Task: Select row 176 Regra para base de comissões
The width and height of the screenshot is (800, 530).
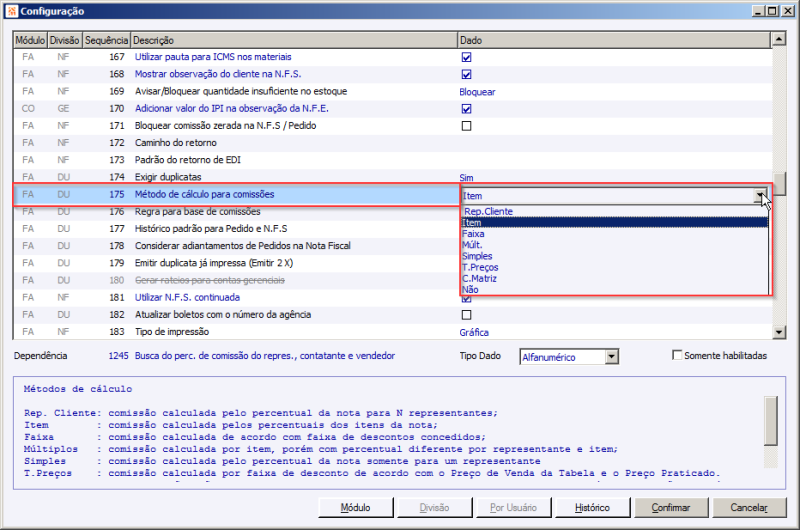Action: click(237, 212)
